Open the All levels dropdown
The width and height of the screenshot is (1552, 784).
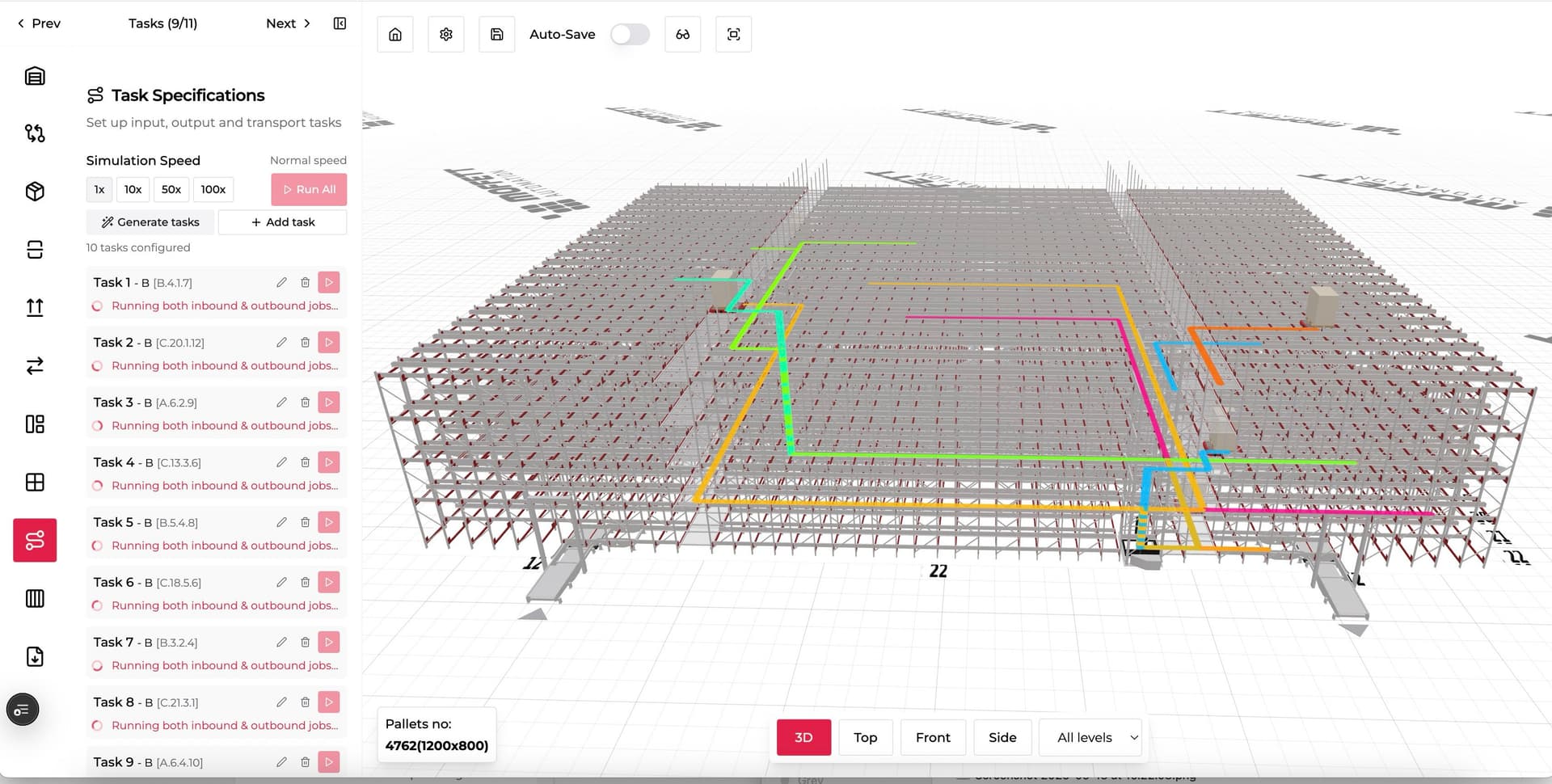tap(1090, 737)
